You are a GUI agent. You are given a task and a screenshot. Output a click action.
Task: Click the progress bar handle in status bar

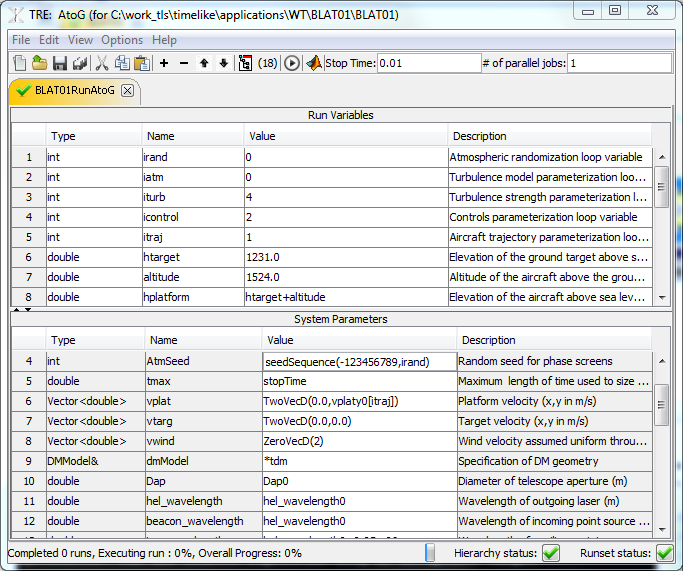(x=429, y=553)
